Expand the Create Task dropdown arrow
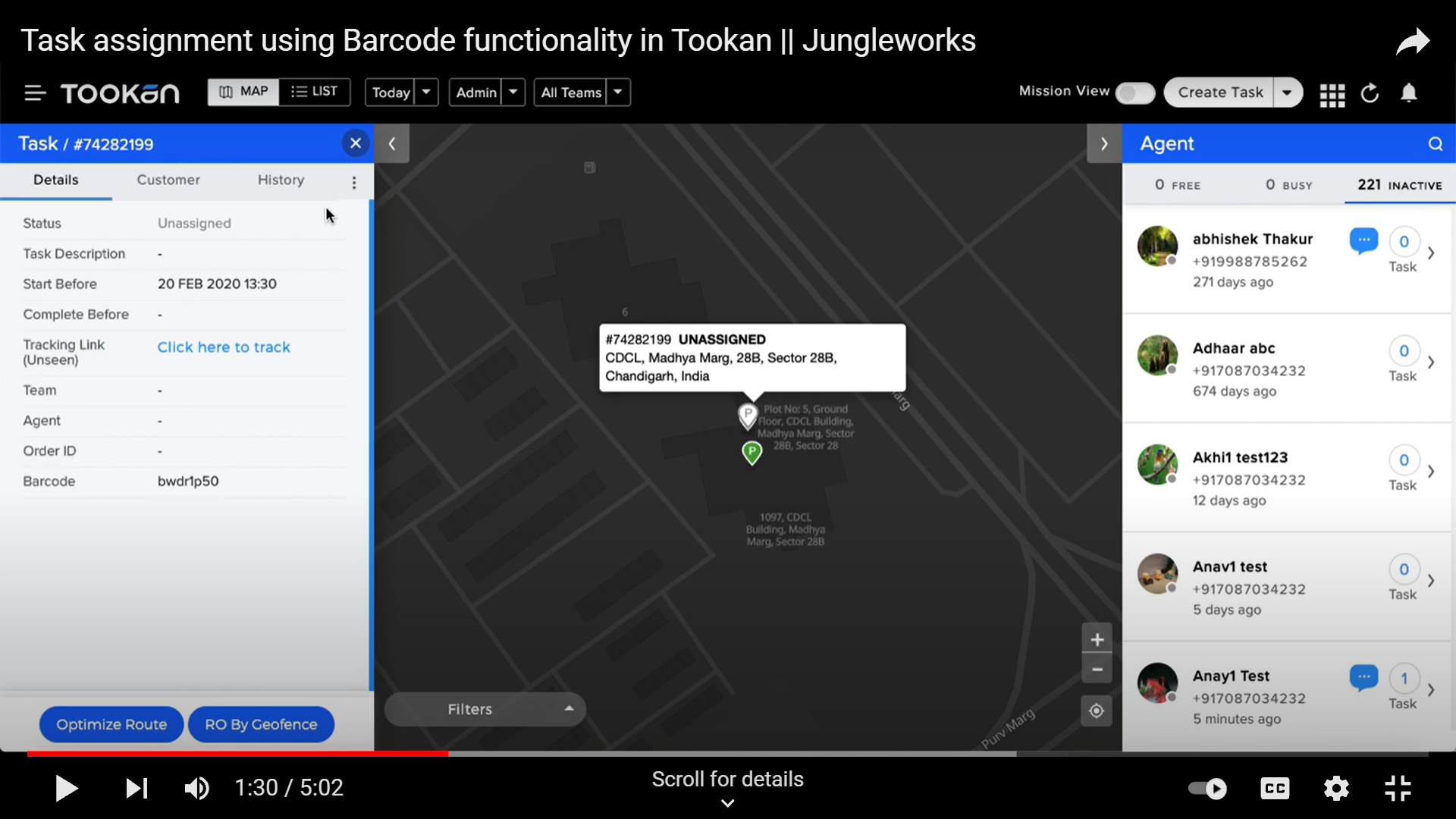Screen dimensions: 1456x819 point(1288,92)
